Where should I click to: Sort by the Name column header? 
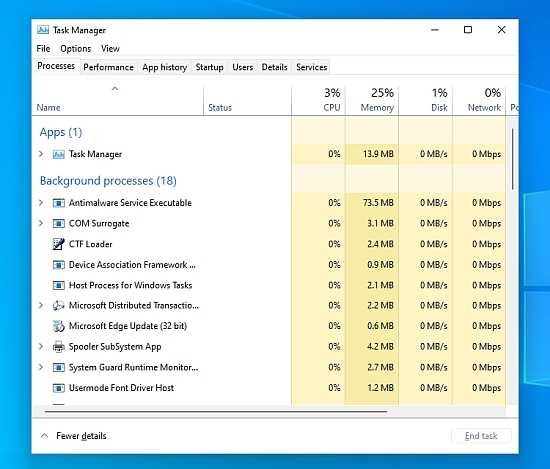118,101
